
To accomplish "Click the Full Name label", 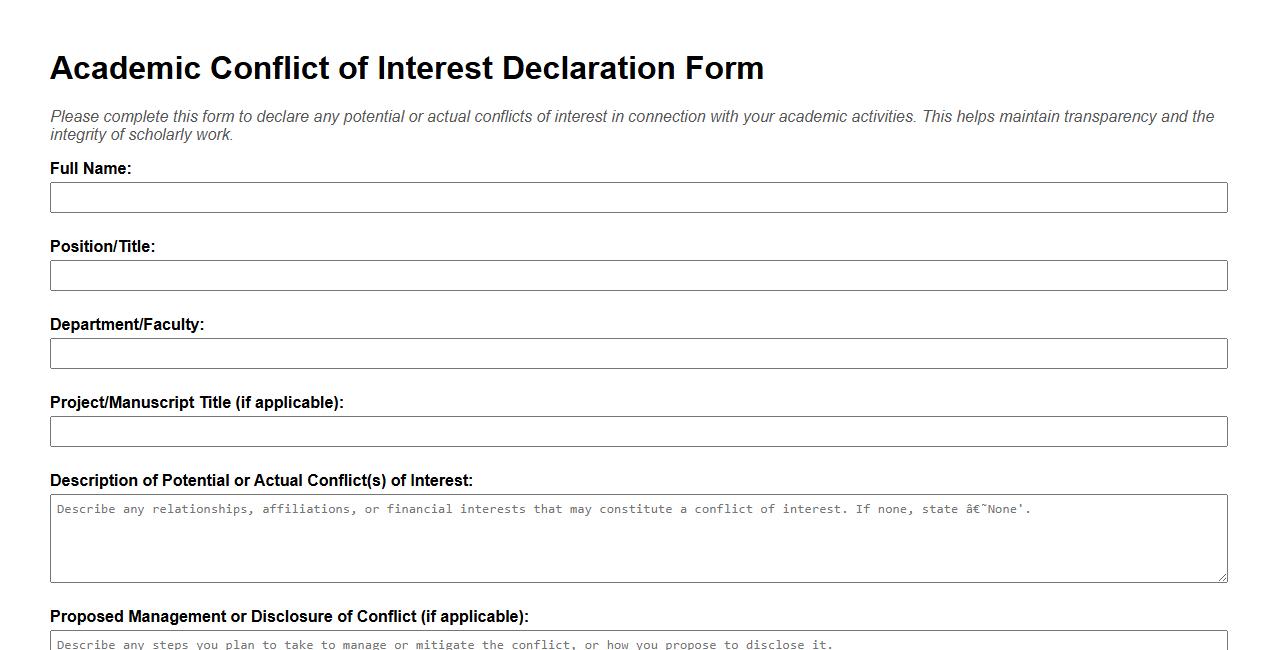I will pos(92,168).
